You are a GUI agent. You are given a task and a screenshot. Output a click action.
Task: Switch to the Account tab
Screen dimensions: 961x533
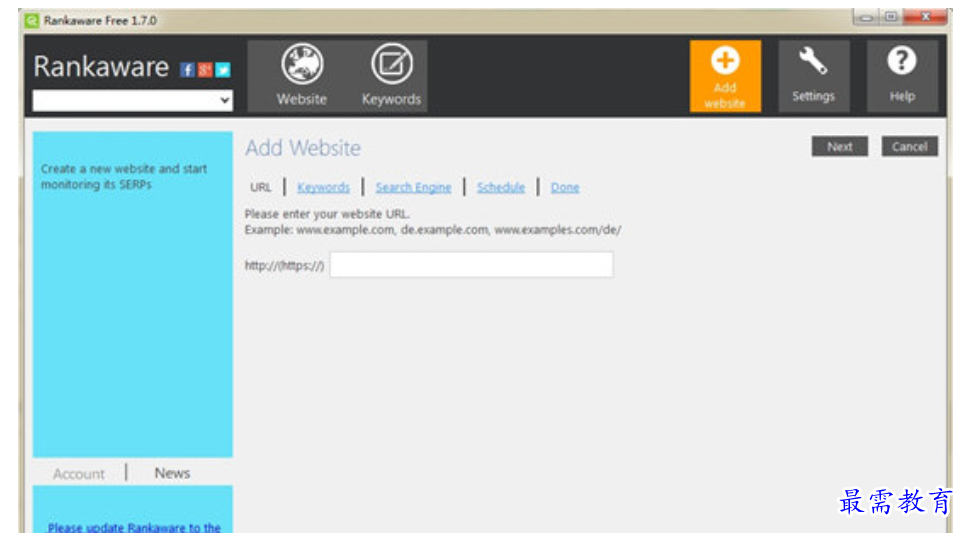point(78,474)
